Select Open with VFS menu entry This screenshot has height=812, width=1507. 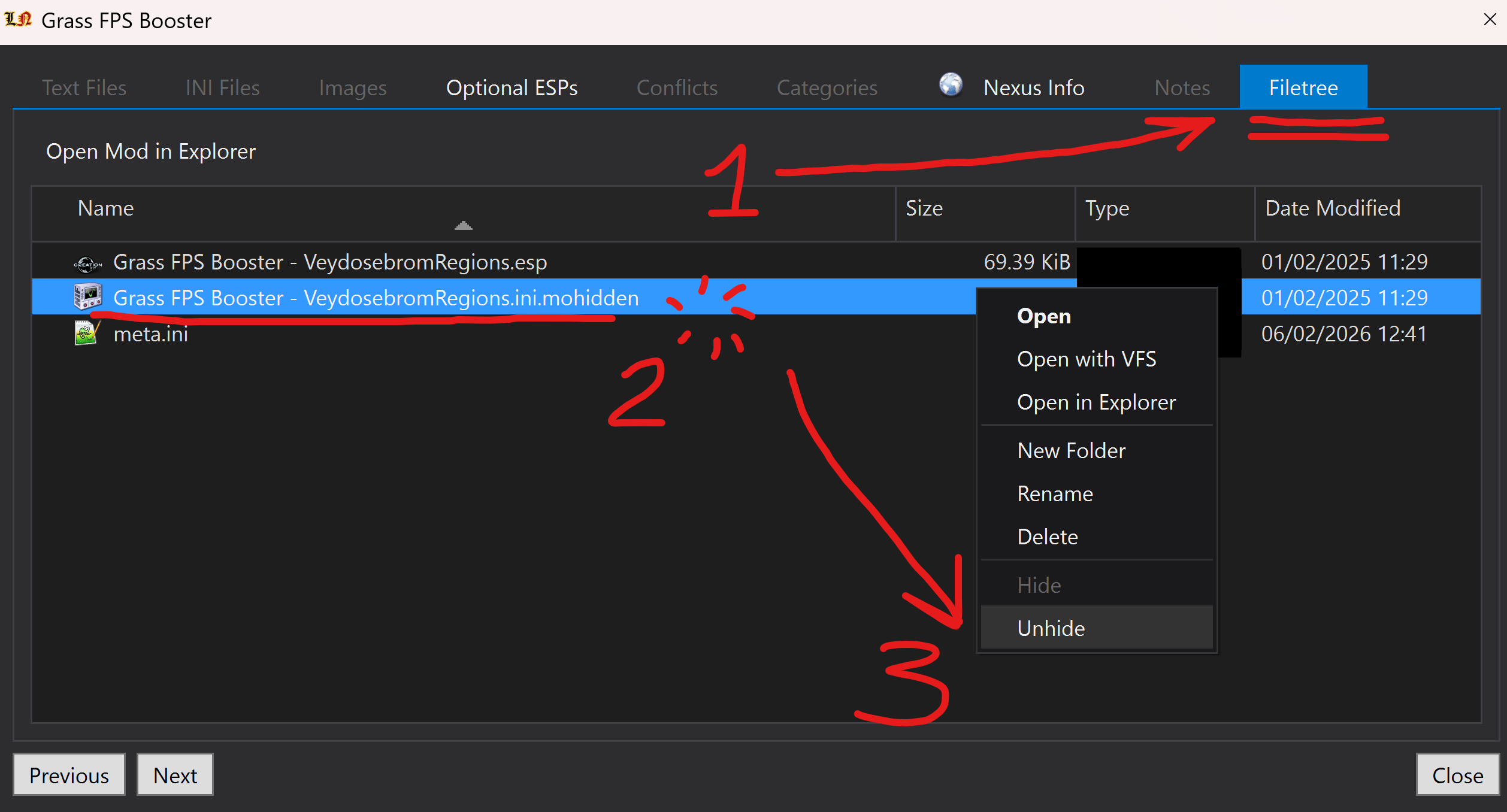[1086, 359]
